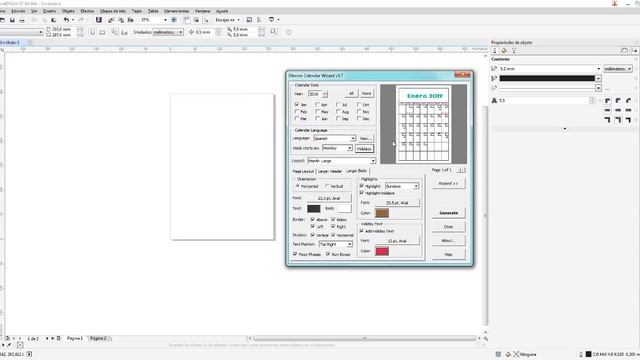The height and width of the screenshot is (360, 640).
Task: Open the Texto menu
Action: click(x=136, y=11)
